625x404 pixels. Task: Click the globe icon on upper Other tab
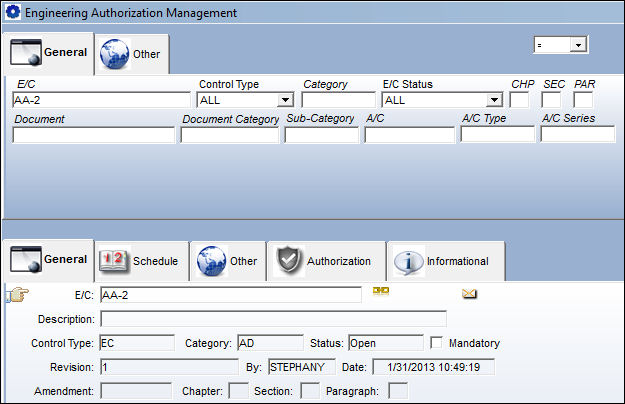pyautogui.click(x=114, y=54)
